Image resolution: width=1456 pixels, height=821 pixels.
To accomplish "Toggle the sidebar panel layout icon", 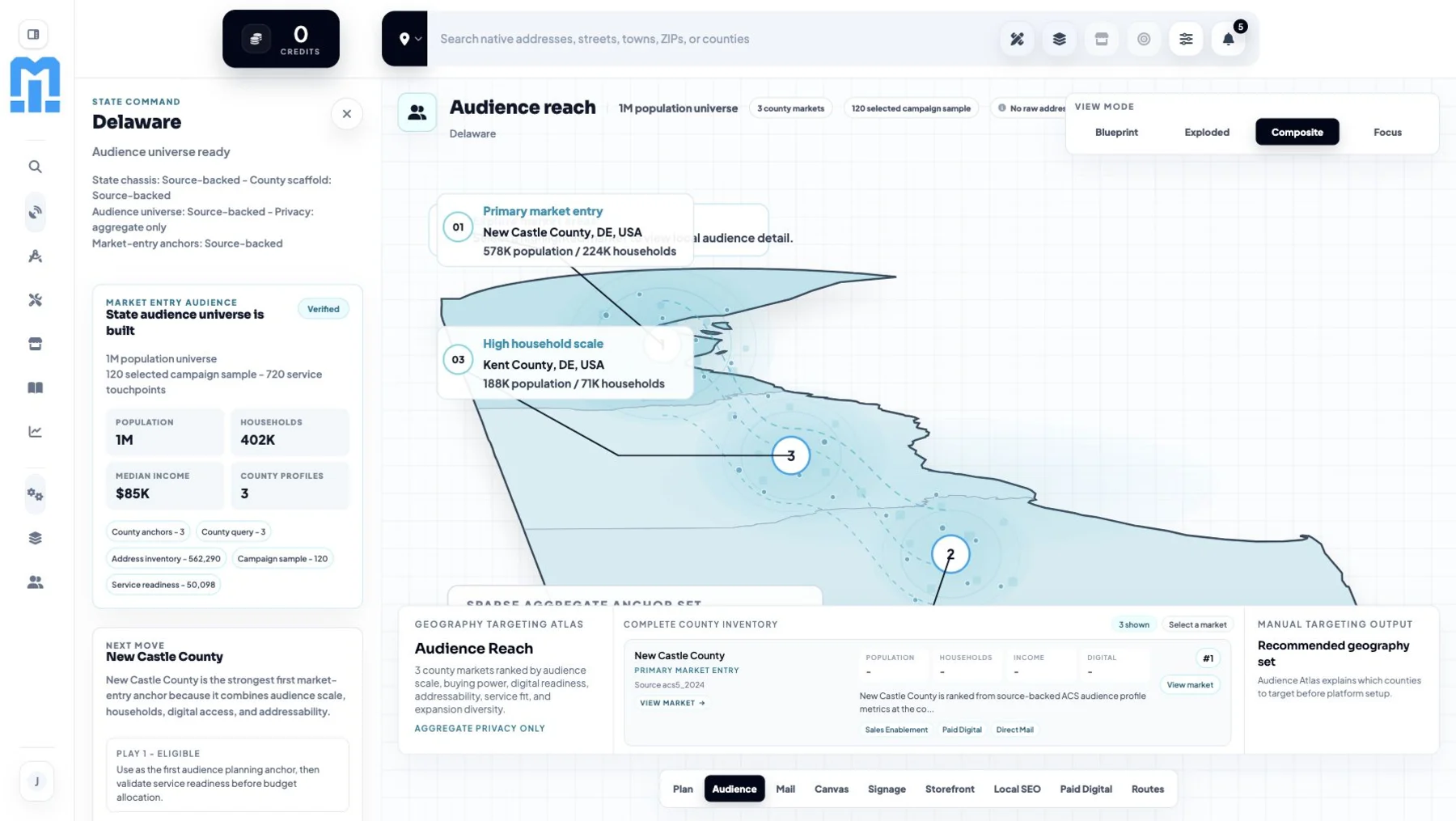I will pos(34,35).
